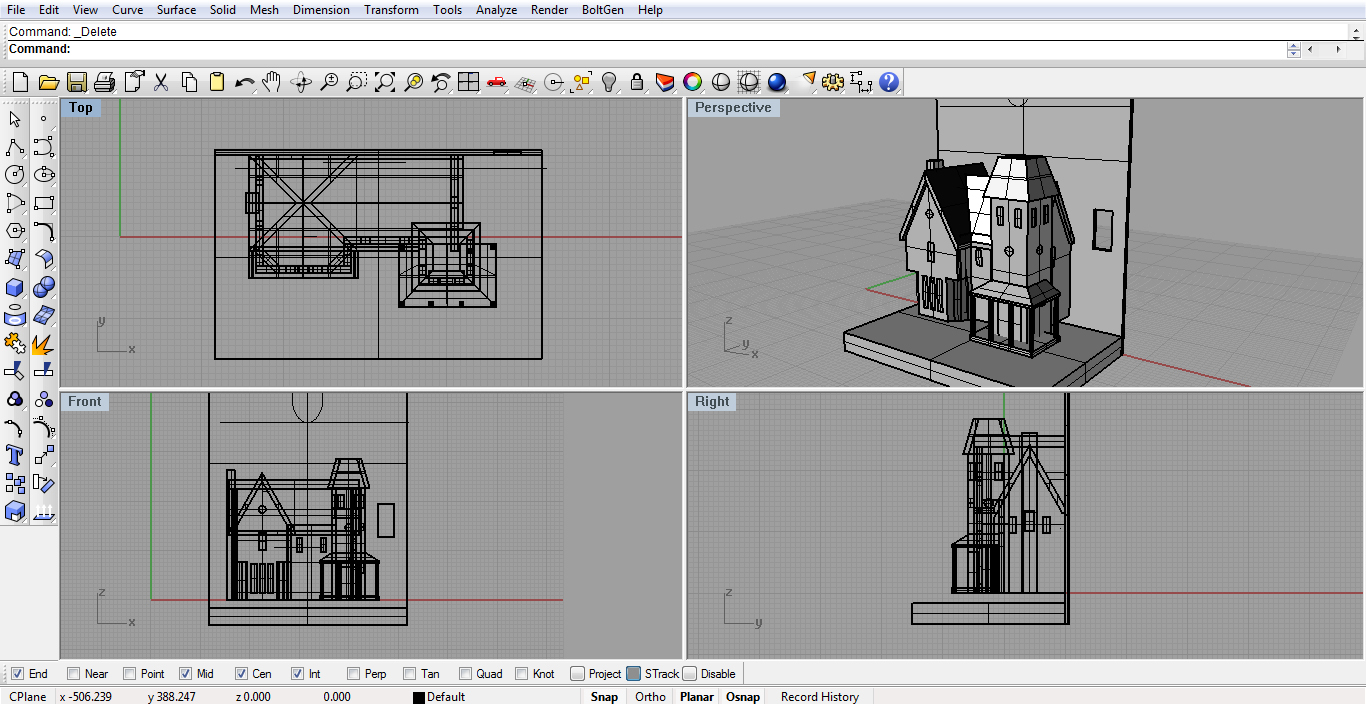Toggle Ortho mode in status bar

(x=650, y=697)
